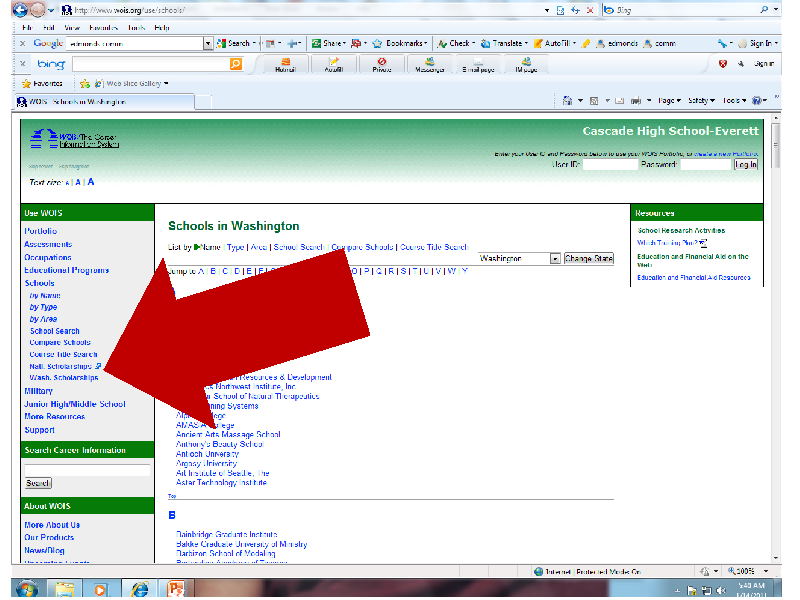
Task: Open the Military sidebar link
Action: click(39, 391)
